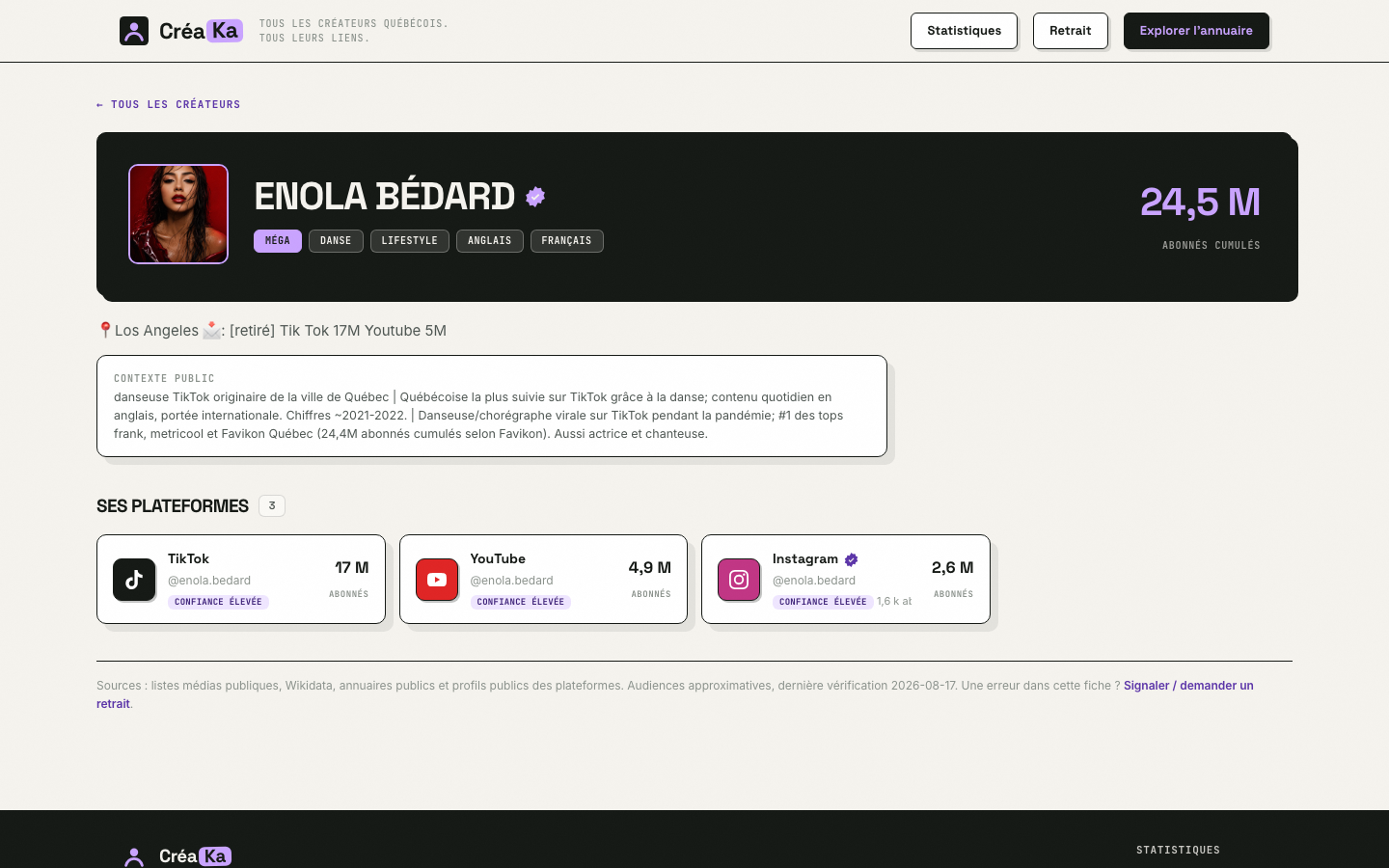This screenshot has height=868, width=1389.
Task: Click the footer CréaKa wordmark
Action: (195, 856)
